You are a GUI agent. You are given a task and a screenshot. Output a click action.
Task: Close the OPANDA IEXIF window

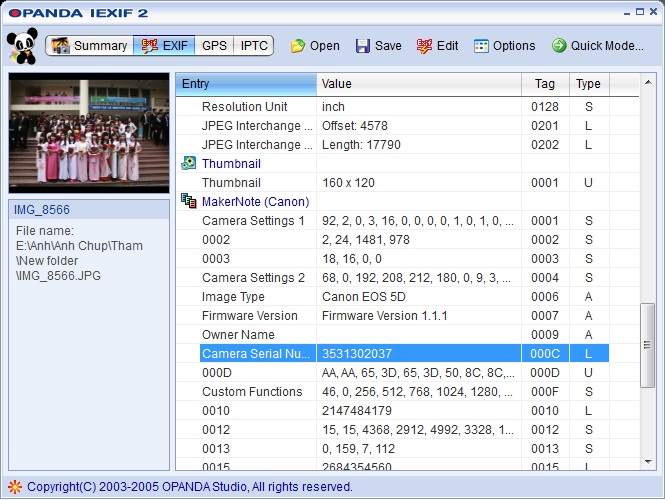(654, 12)
